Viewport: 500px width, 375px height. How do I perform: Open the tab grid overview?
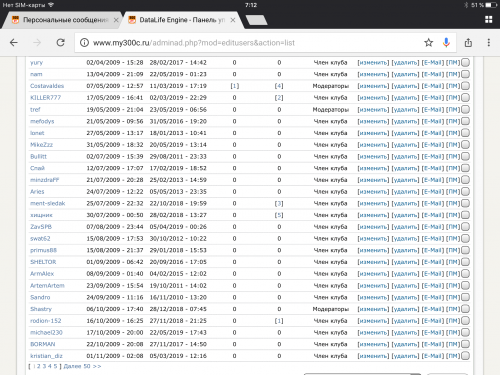(489, 20)
